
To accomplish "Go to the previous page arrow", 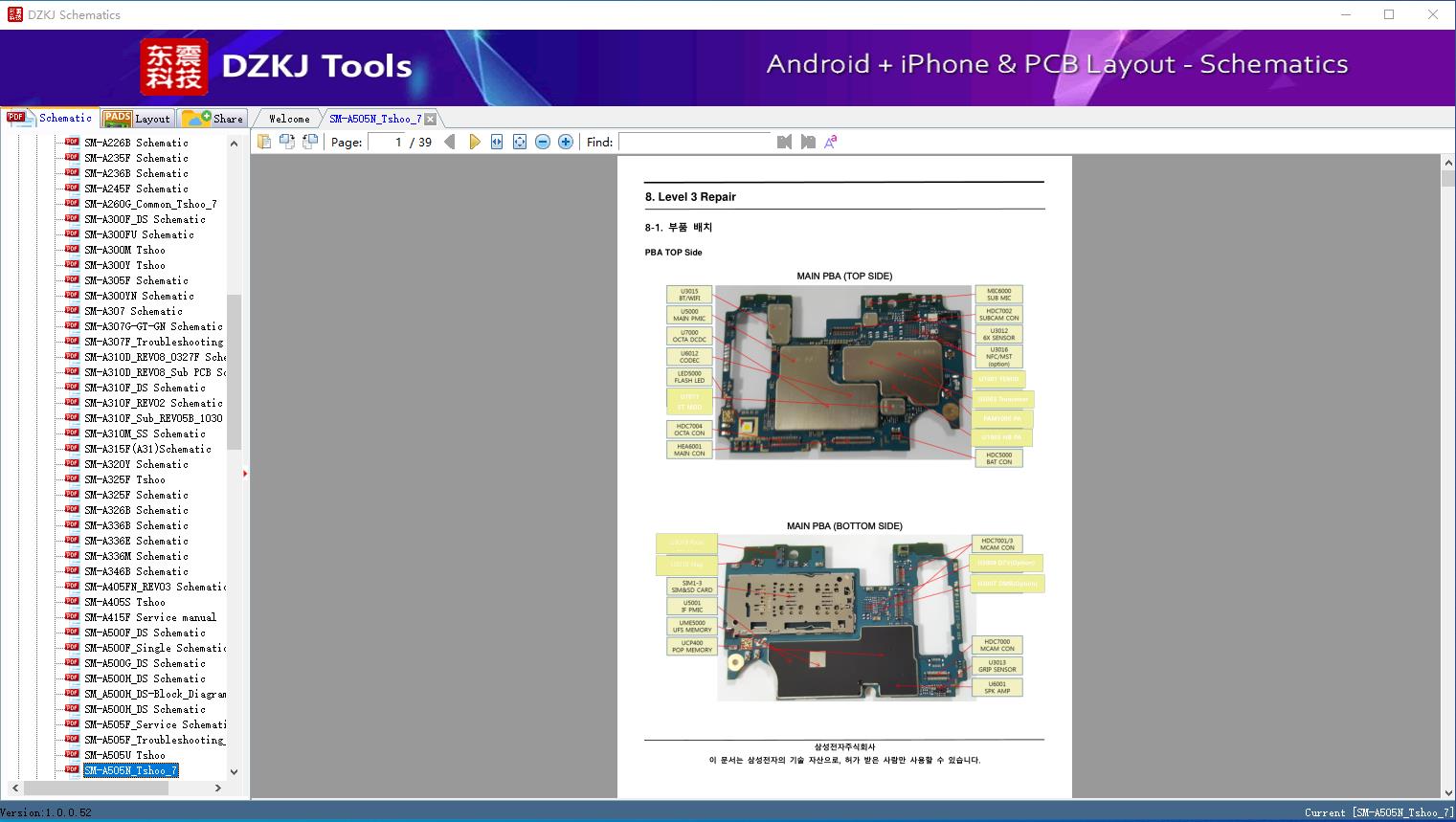I will pyautogui.click(x=450, y=142).
